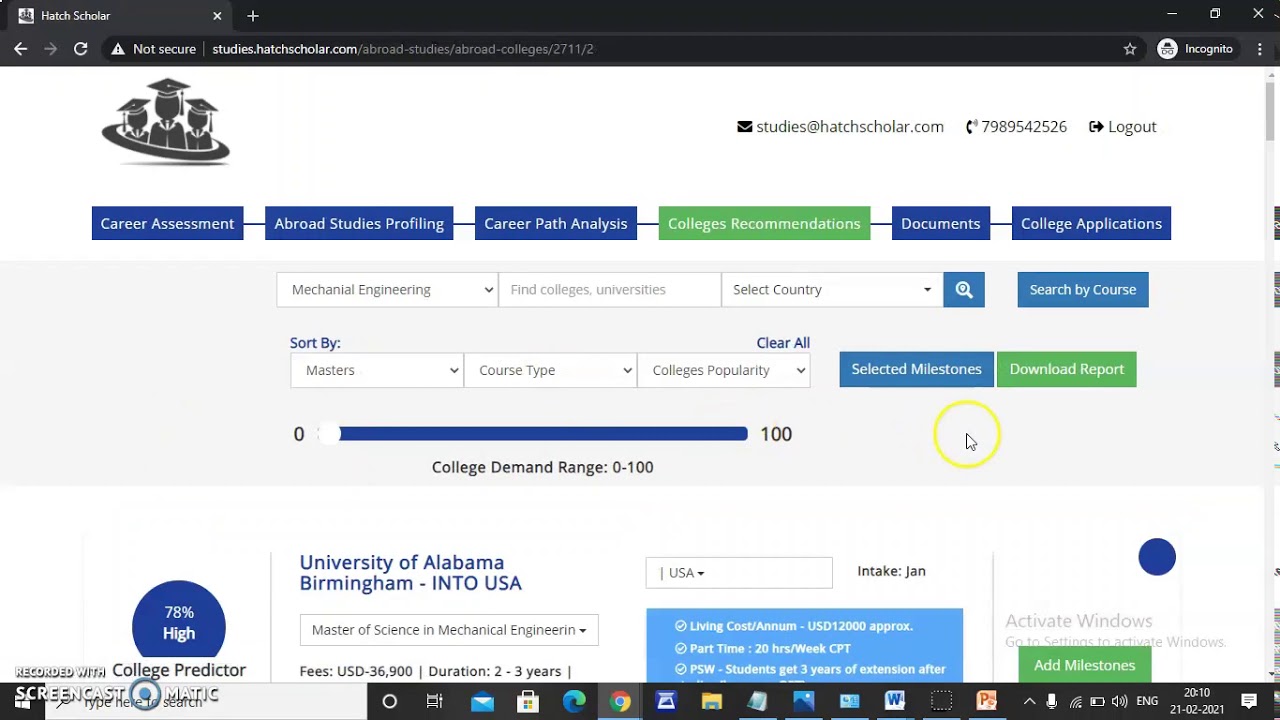Open Microsoft Word on the taskbar
The height and width of the screenshot is (720, 1280).
click(894, 701)
